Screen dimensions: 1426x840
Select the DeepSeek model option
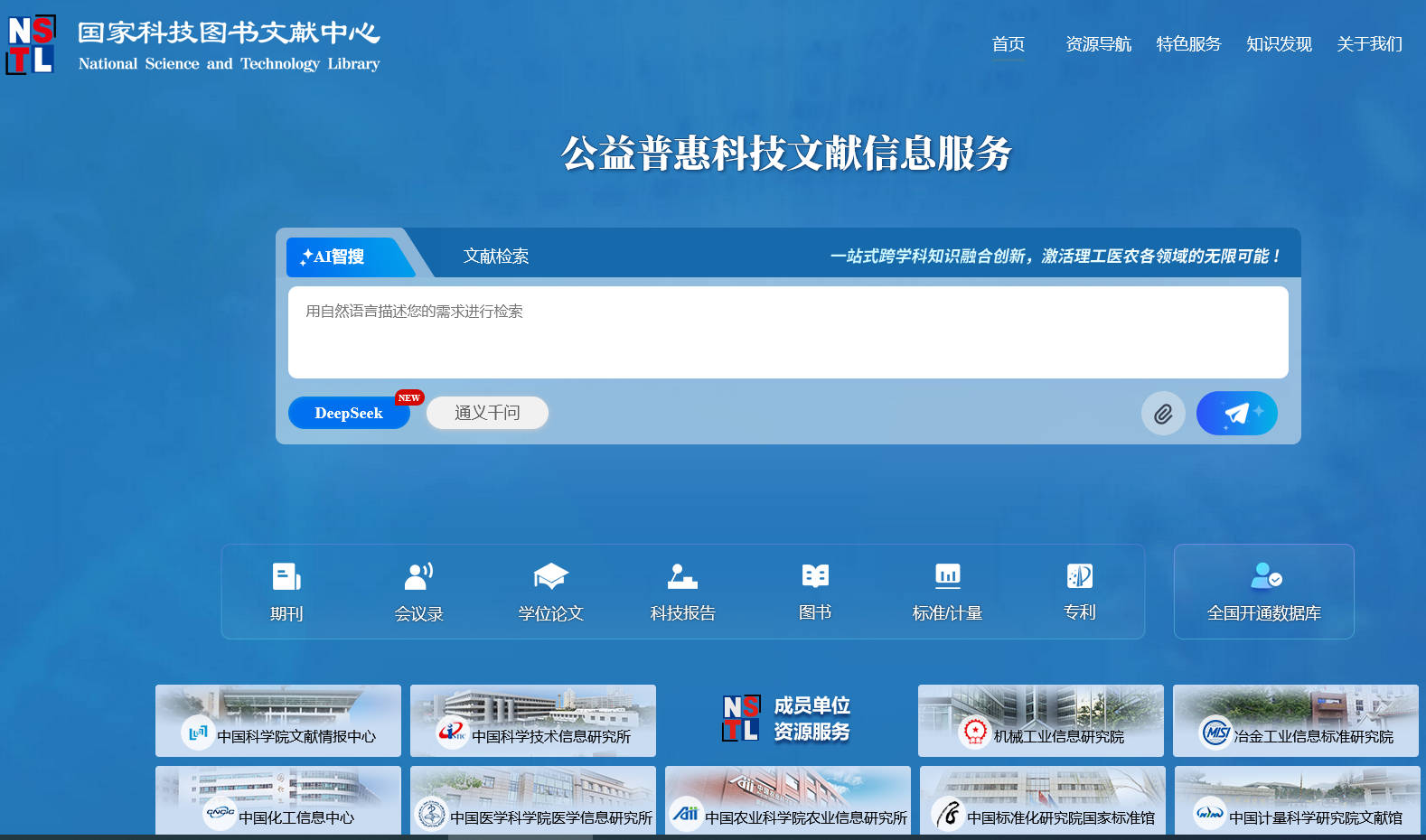click(349, 413)
